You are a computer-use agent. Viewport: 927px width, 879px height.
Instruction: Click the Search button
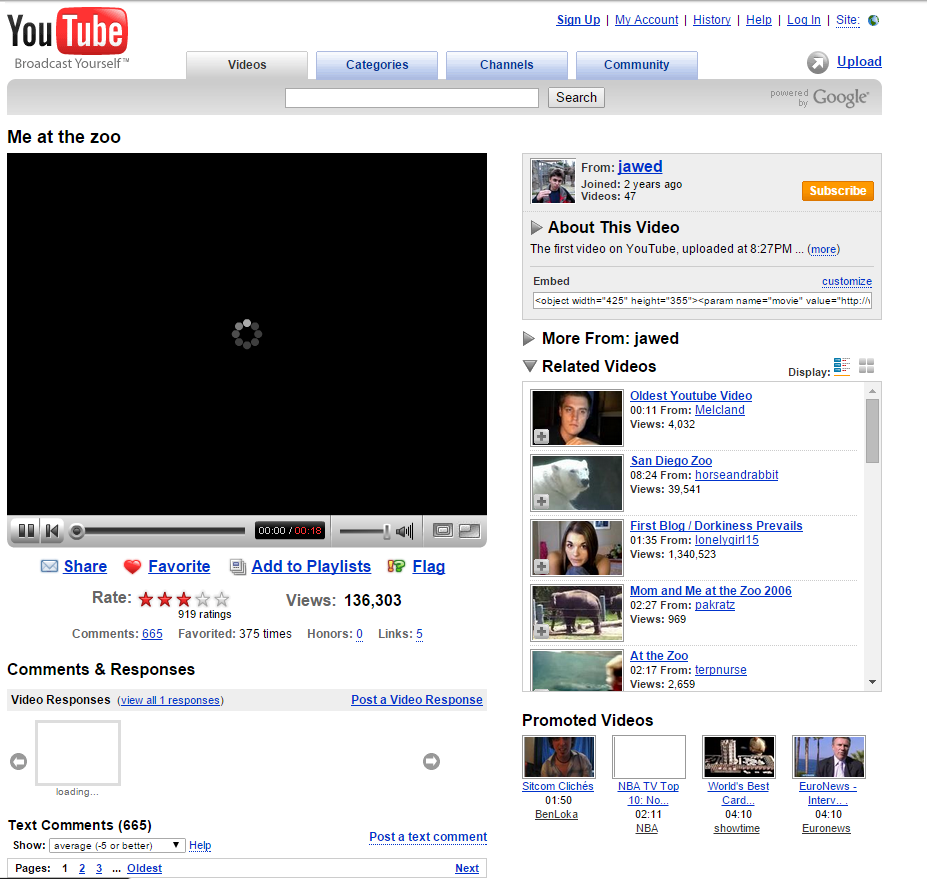click(576, 98)
